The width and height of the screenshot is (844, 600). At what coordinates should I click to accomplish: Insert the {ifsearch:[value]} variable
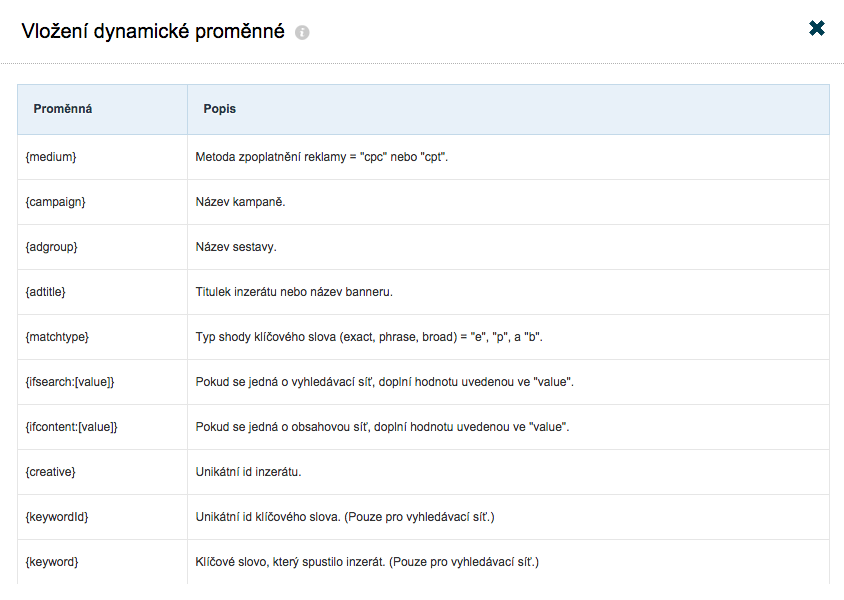(70, 382)
